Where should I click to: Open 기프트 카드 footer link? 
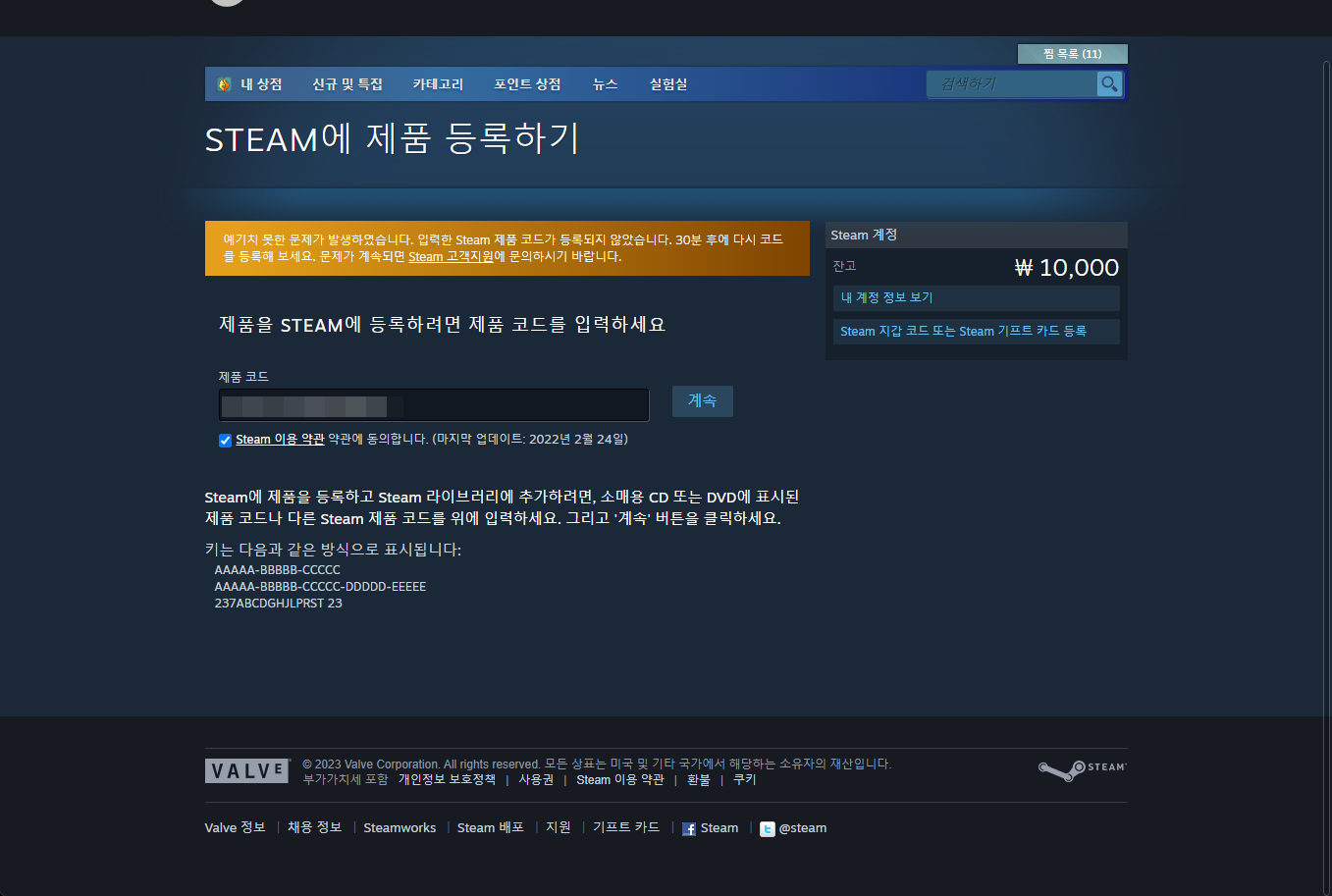tap(626, 828)
